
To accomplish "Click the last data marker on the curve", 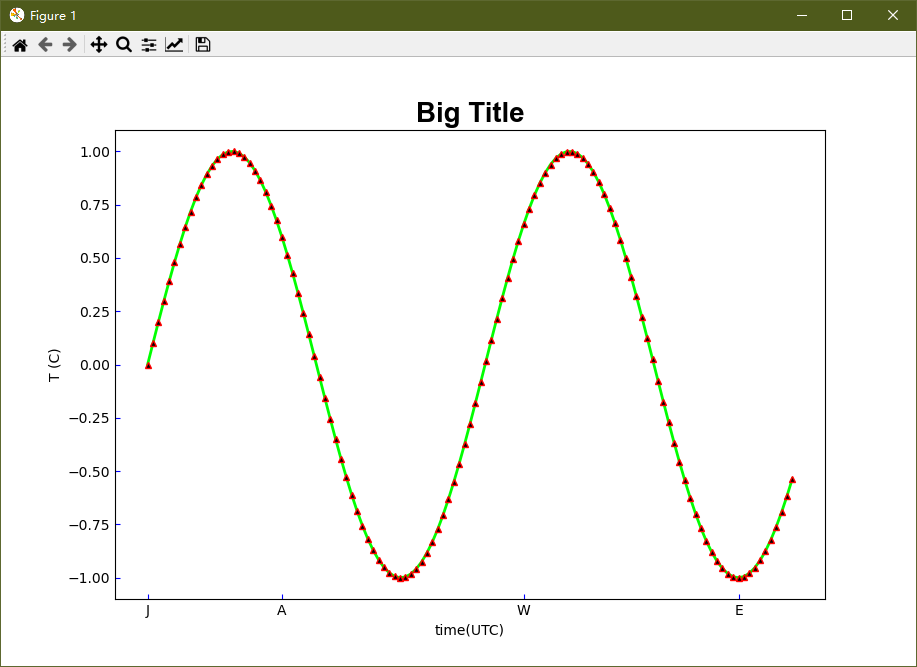I will pyautogui.click(x=792, y=480).
